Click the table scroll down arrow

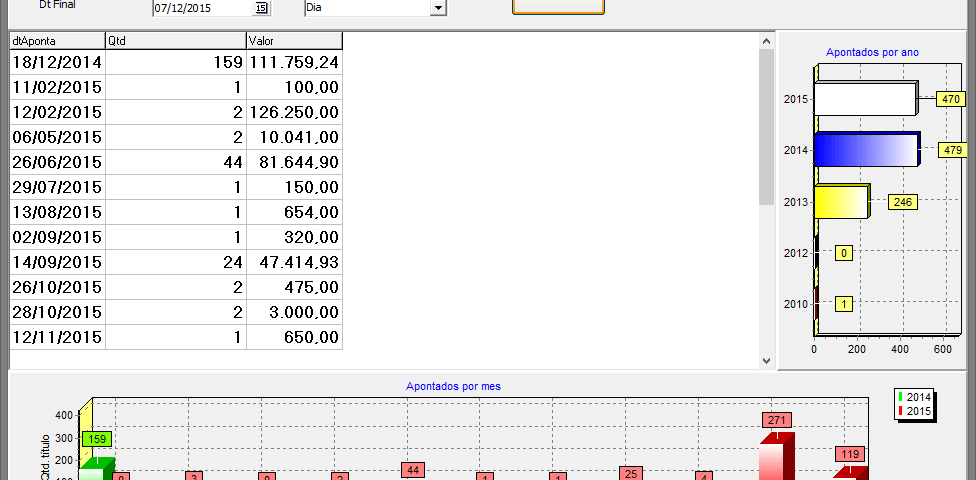click(767, 360)
